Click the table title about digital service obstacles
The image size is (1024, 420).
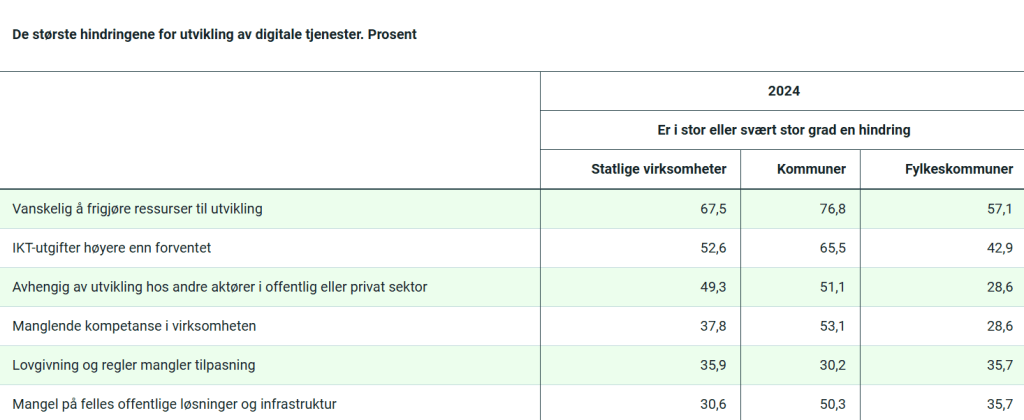214,34
